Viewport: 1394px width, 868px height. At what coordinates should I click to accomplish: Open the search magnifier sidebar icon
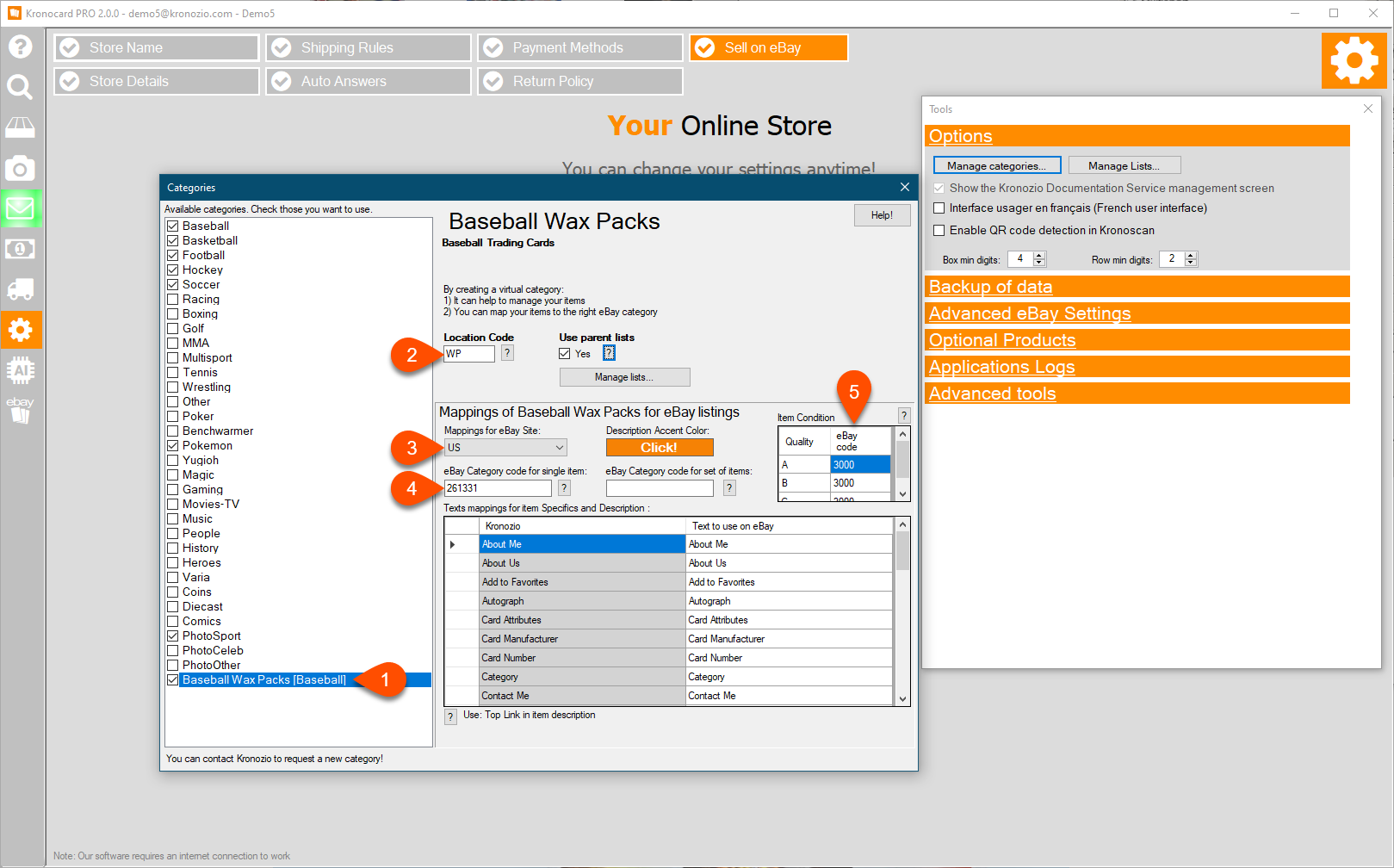(x=20, y=87)
